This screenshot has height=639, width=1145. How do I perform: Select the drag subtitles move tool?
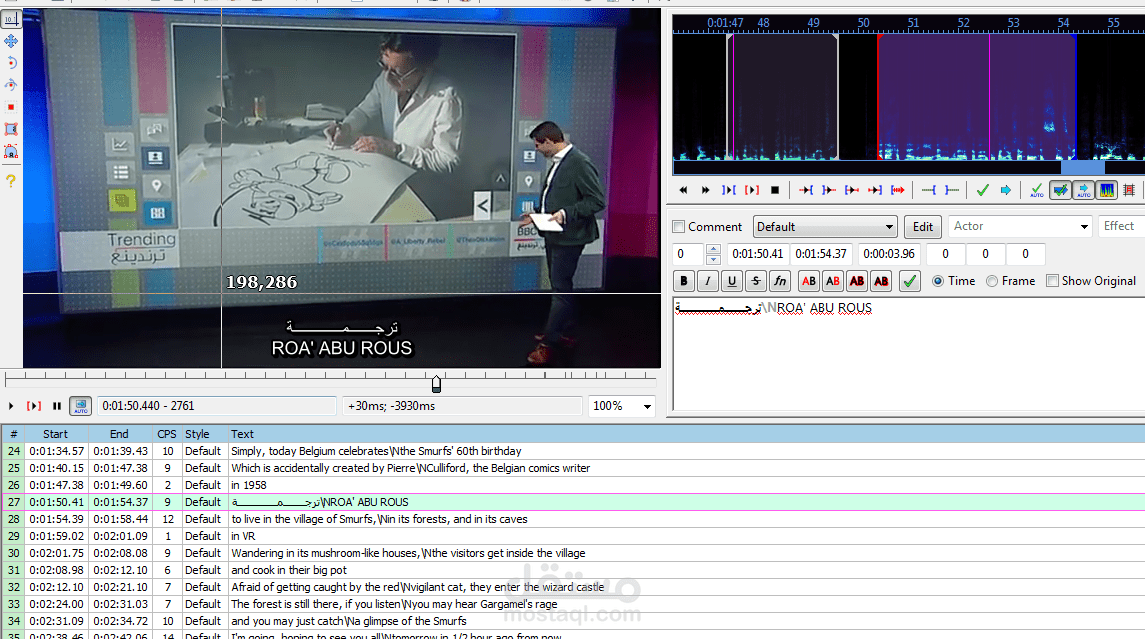point(11,41)
